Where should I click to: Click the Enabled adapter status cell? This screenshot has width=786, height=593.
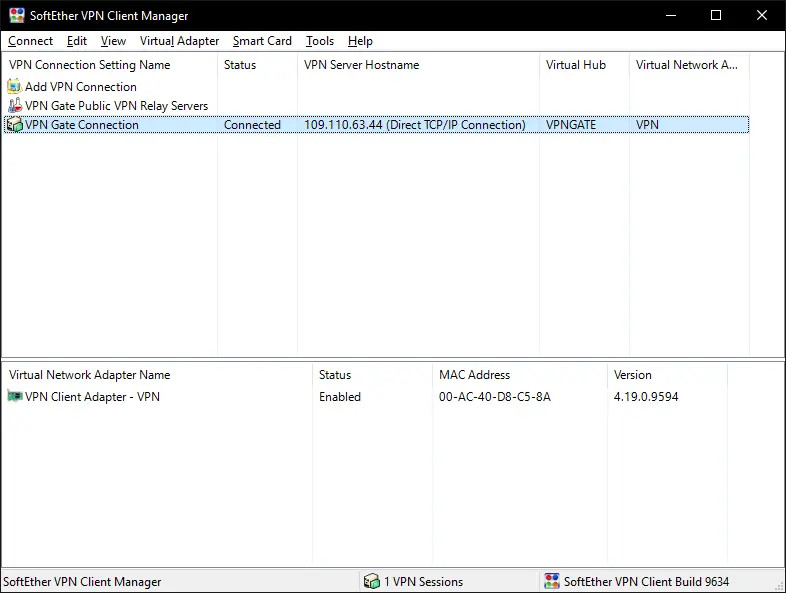[x=340, y=397]
